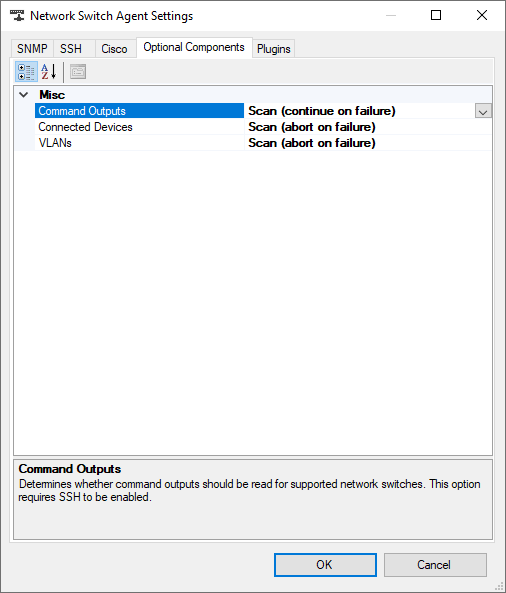
Task: Open the Property Pages toolbar icon
Action: tap(78, 71)
